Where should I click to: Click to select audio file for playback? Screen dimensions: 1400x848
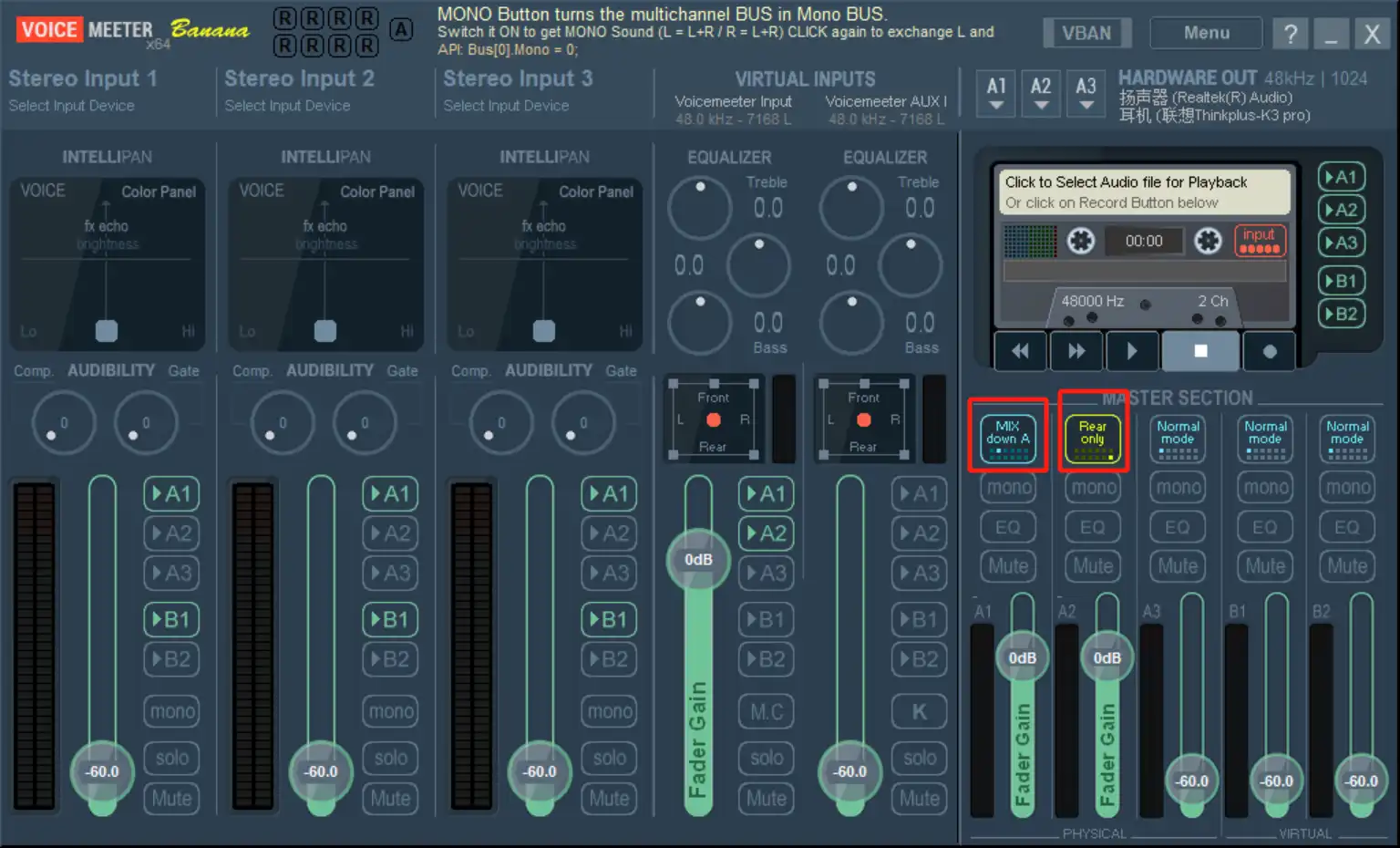(1144, 191)
